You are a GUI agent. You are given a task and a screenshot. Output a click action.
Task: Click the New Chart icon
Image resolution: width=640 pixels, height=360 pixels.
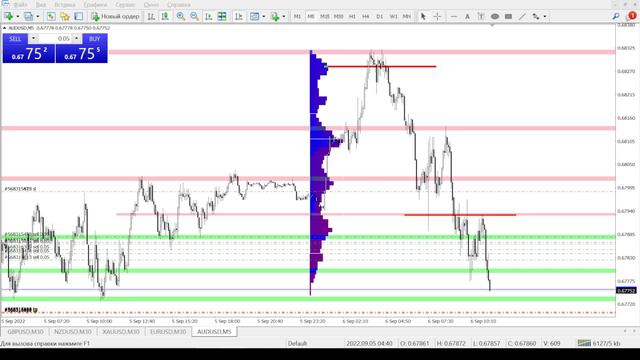pyautogui.click(x=8, y=16)
